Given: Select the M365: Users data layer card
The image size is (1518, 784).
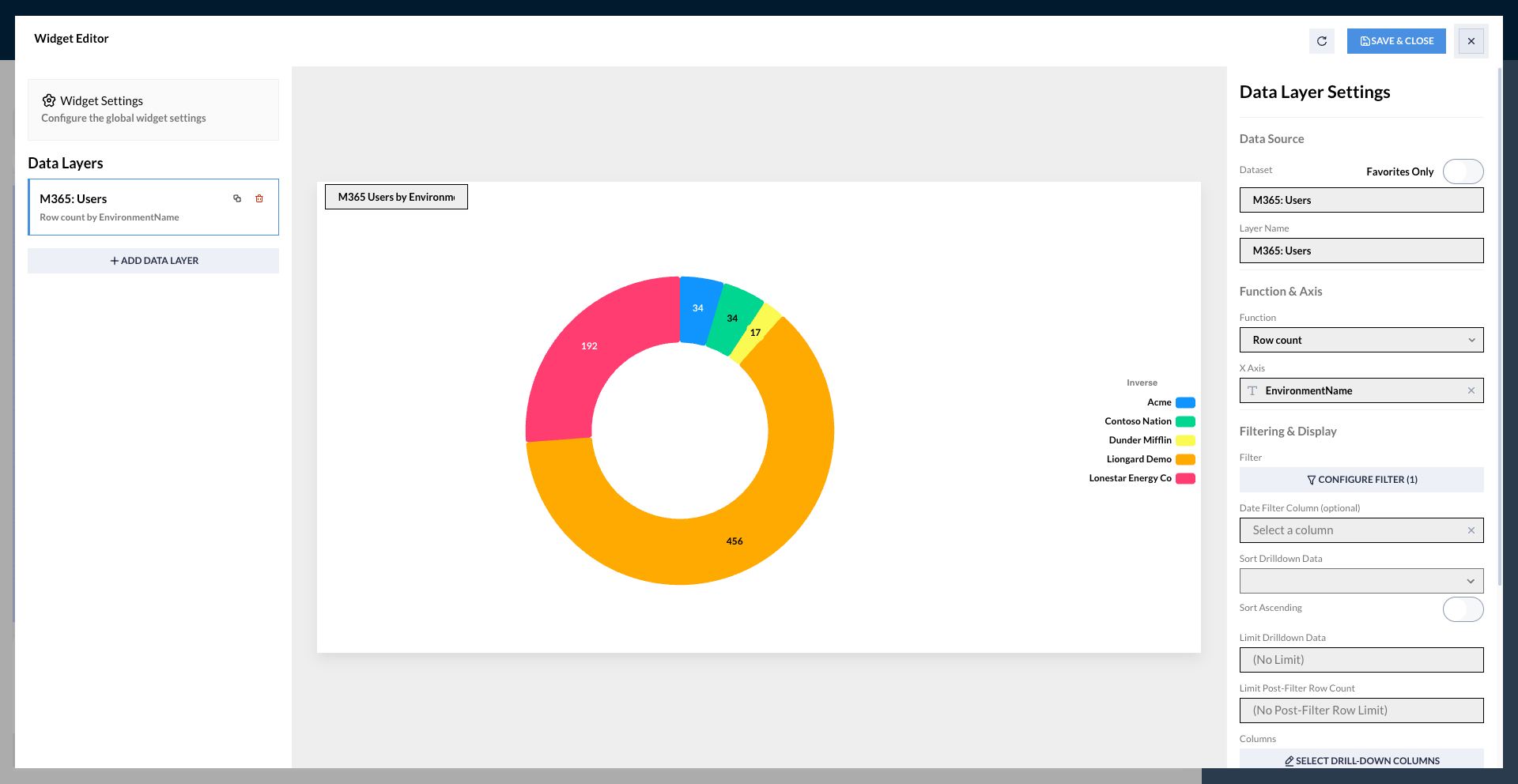Looking at the screenshot, I should pyautogui.click(x=153, y=207).
